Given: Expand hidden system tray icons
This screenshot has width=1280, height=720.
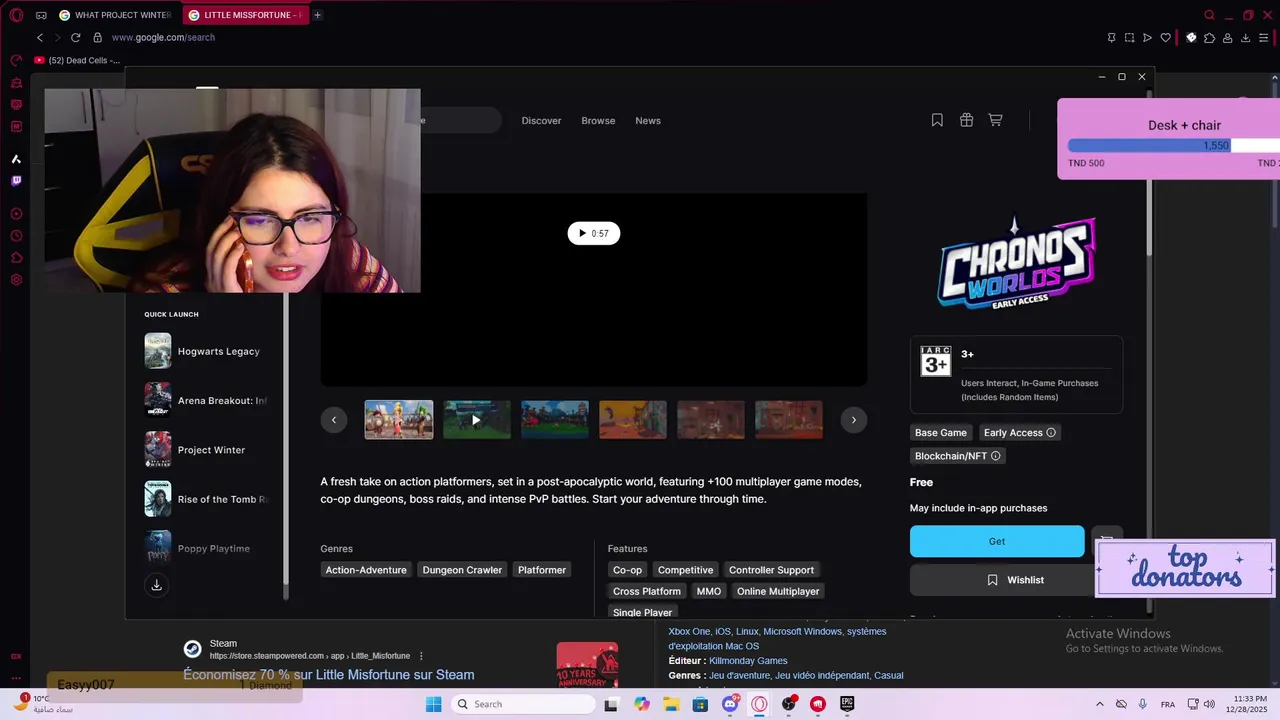Looking at the screenshot, I should coord(1100,704).
